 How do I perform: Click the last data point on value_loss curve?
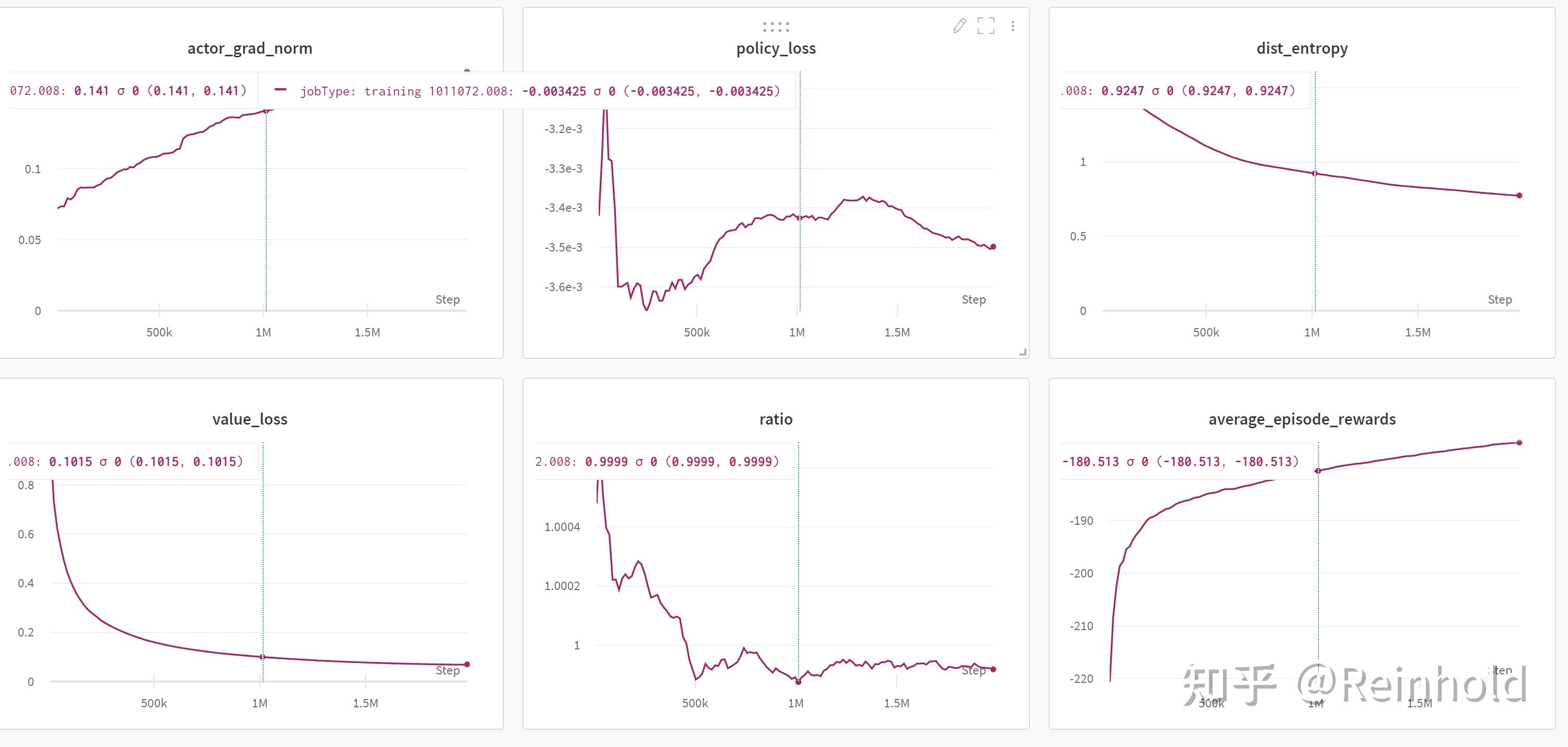pos(467,664)
